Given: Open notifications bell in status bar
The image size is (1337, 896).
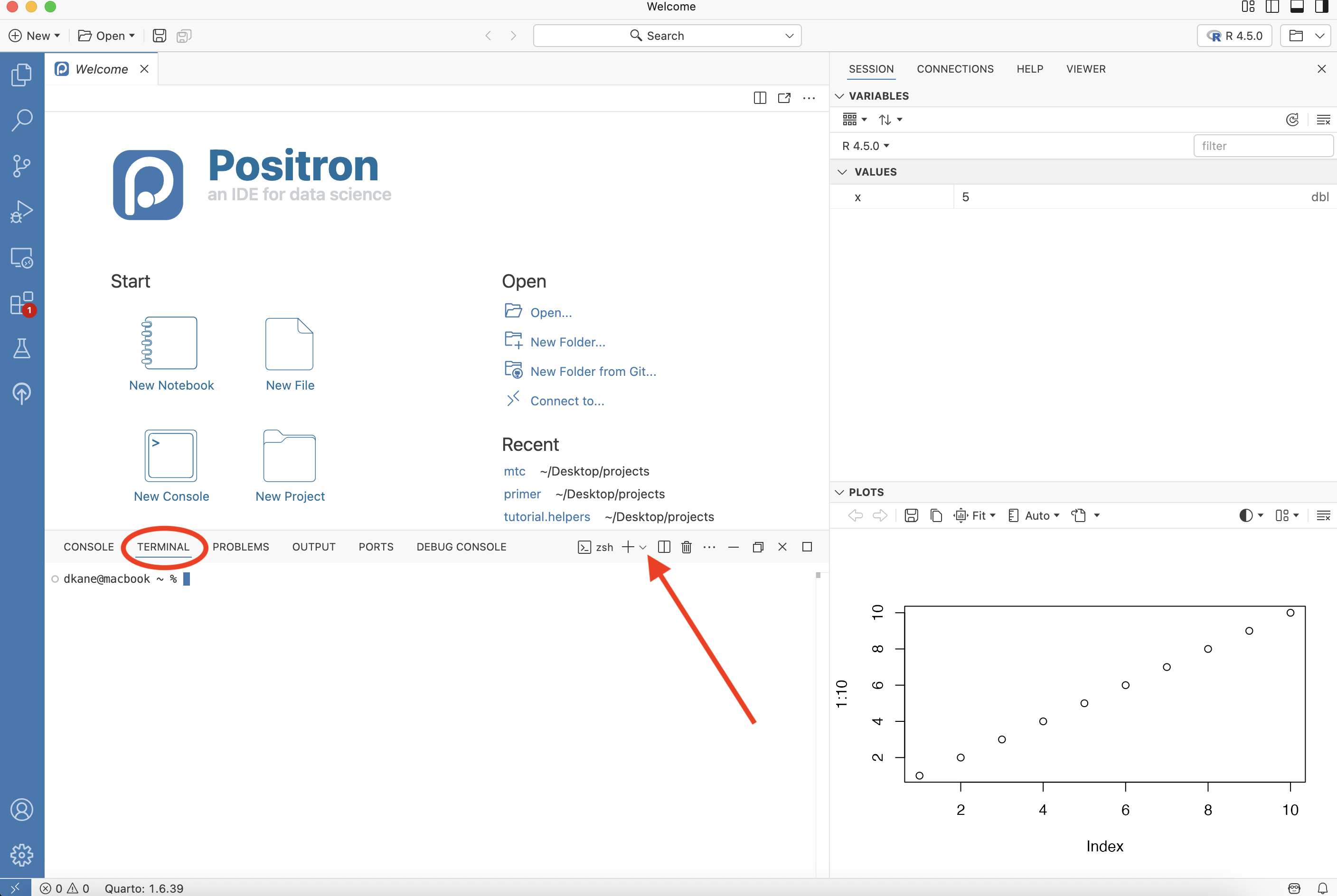Looking at the screenshot, I should pyautogui.click(x=1323, y=888).
